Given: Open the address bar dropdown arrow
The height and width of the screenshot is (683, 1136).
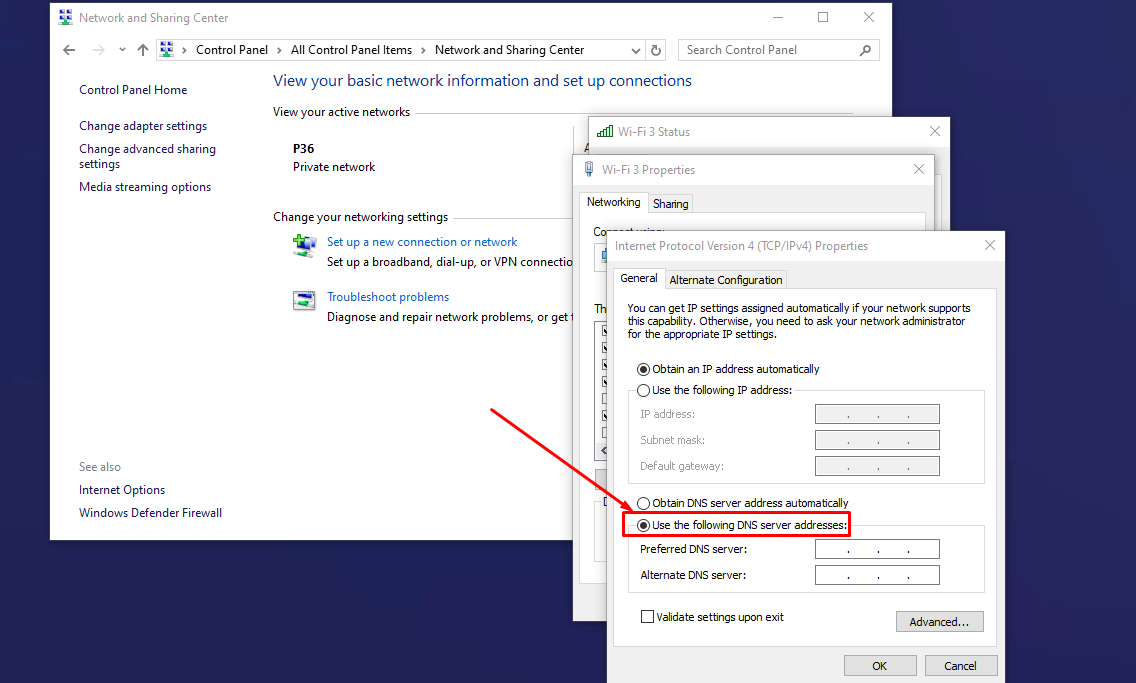Looking at the screenshot, I should [634, 49].
